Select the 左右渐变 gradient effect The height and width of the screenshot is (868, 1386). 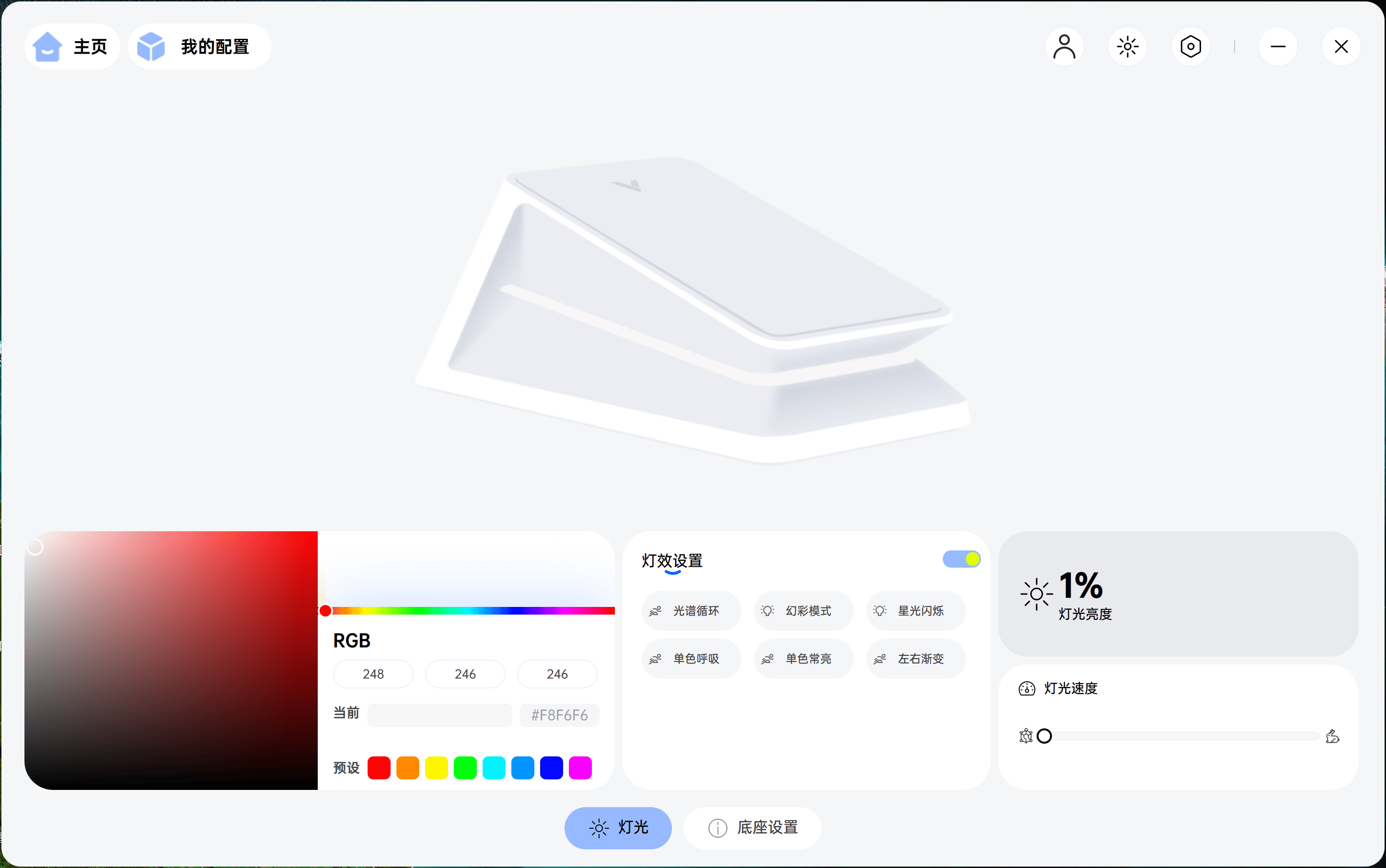(x=914, y=658)
